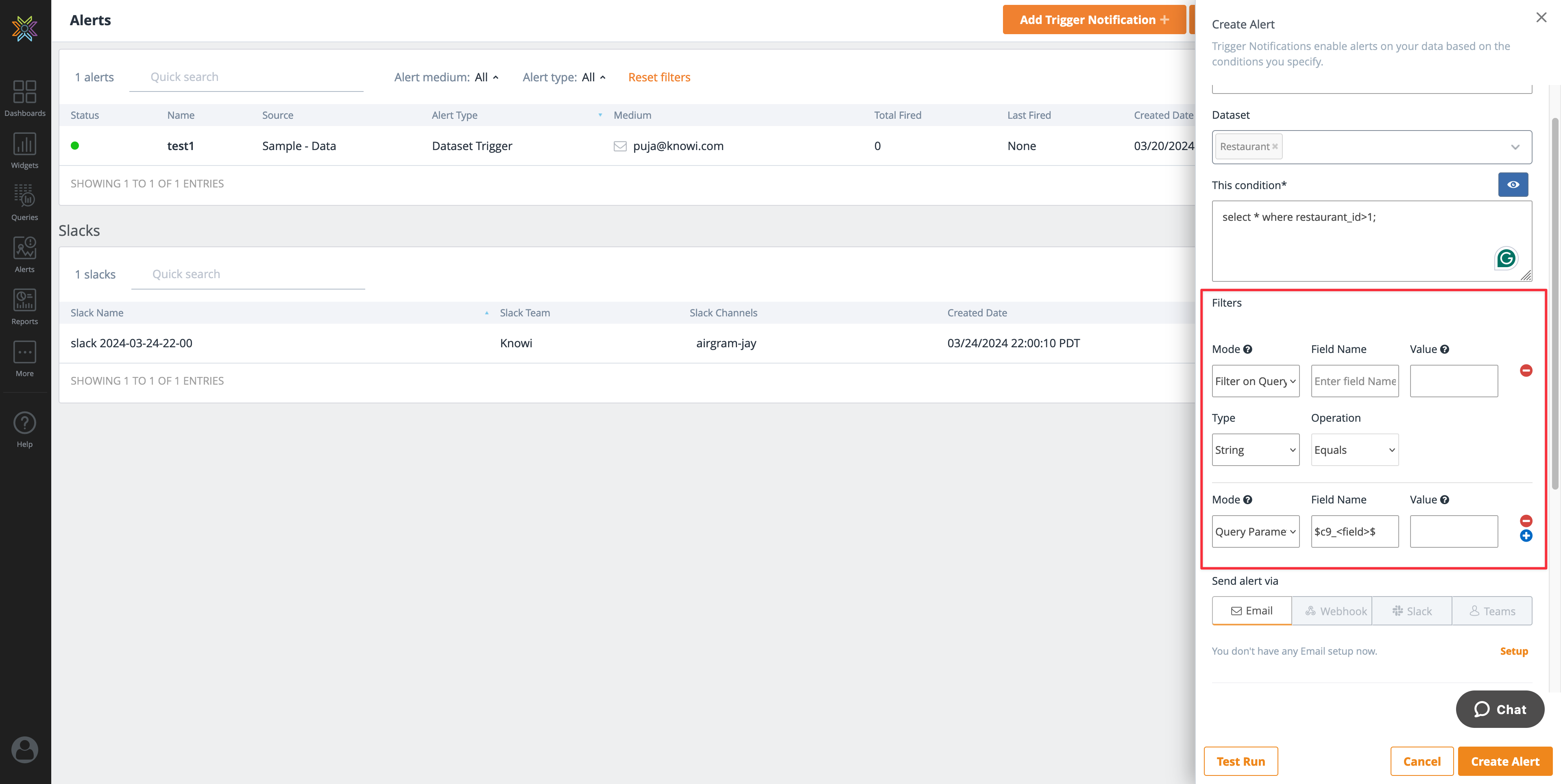Click the Cancel button
1561x784 pixels.
coord(1421,761)
